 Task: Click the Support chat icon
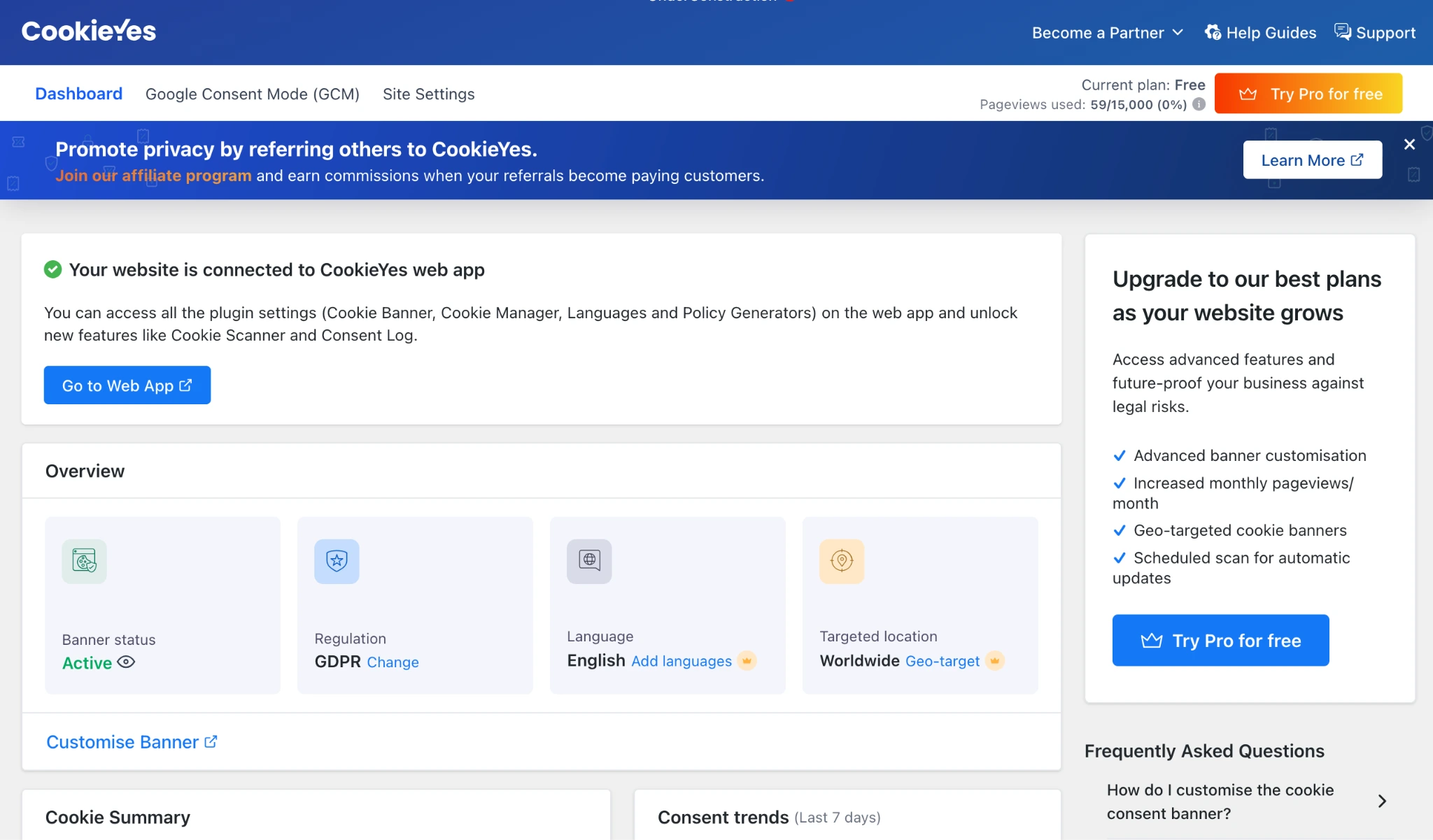[1343, 31]
